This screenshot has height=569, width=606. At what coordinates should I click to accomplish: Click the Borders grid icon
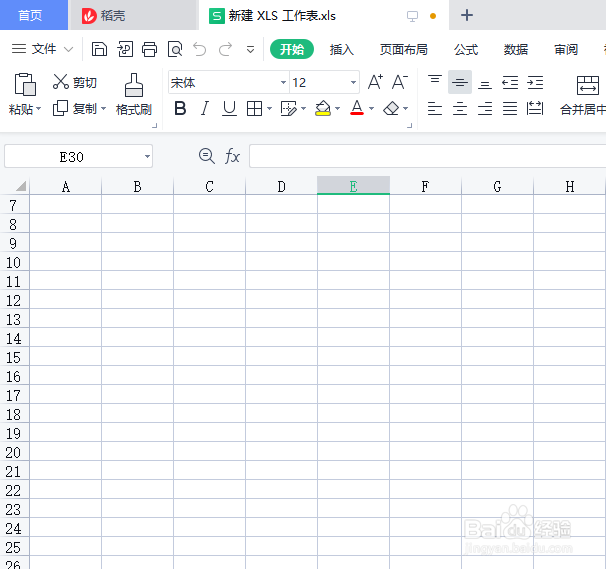point(254,109)
